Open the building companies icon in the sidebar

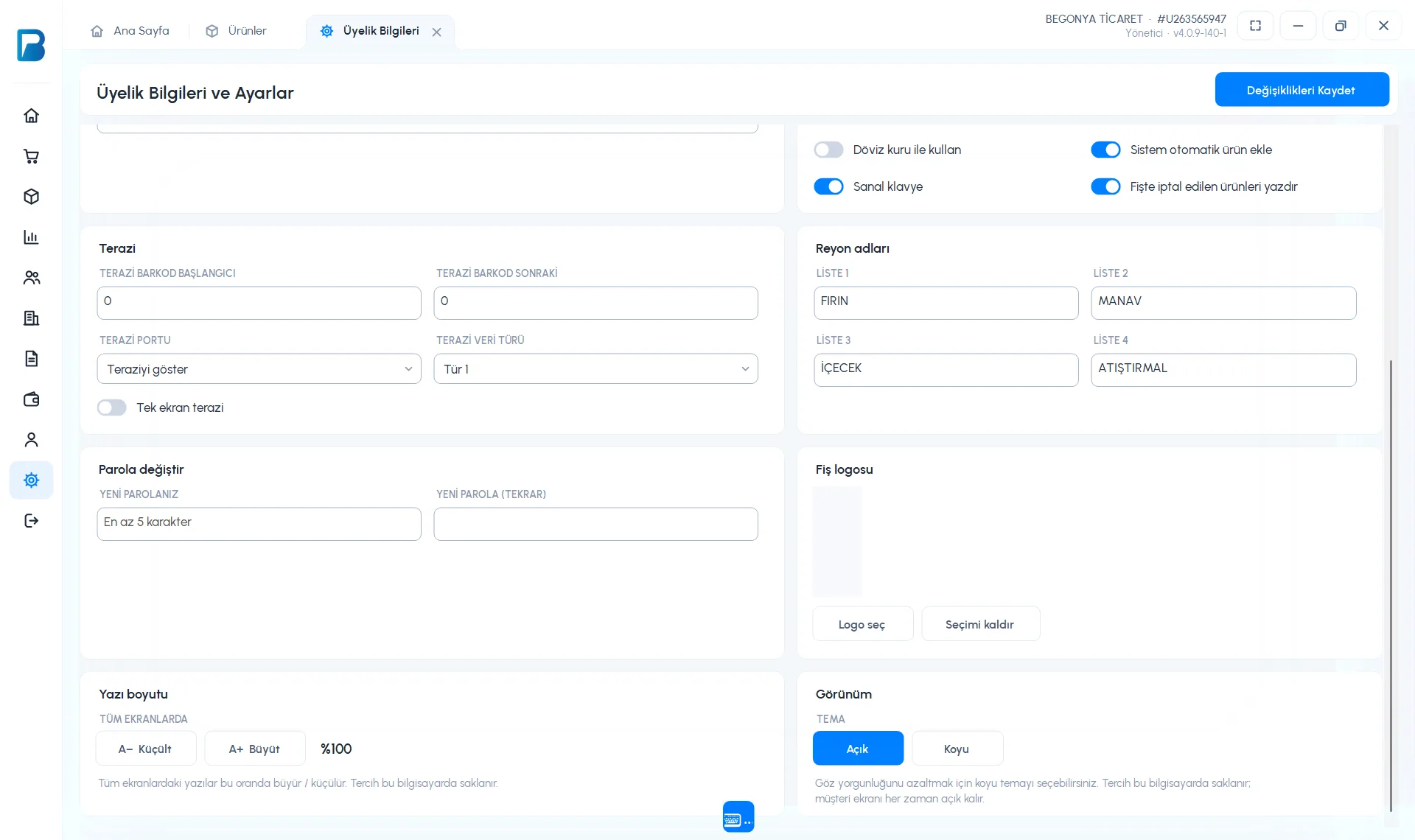(x=31, y=318)
